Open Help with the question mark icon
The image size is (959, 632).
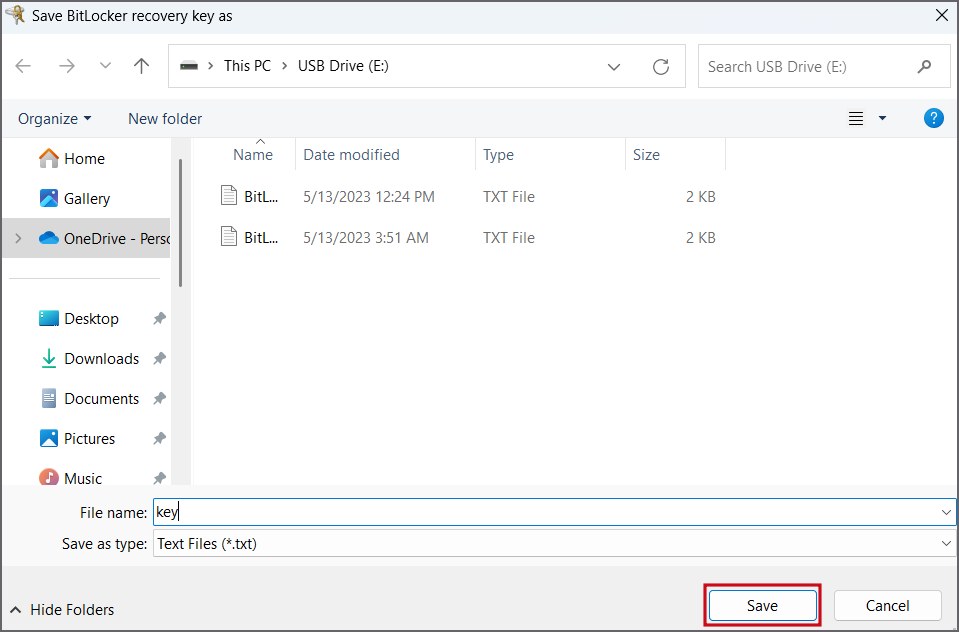click(x=933, y=118)
